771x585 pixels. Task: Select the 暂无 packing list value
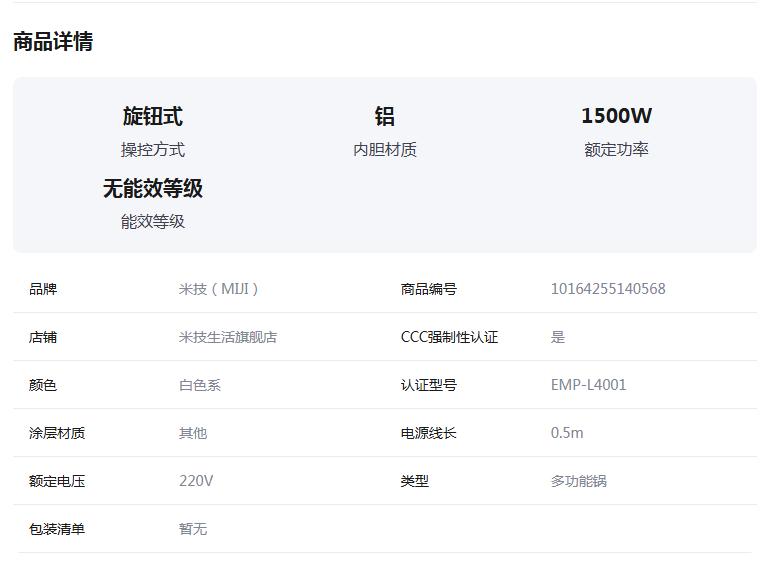(x=193, y=529)
